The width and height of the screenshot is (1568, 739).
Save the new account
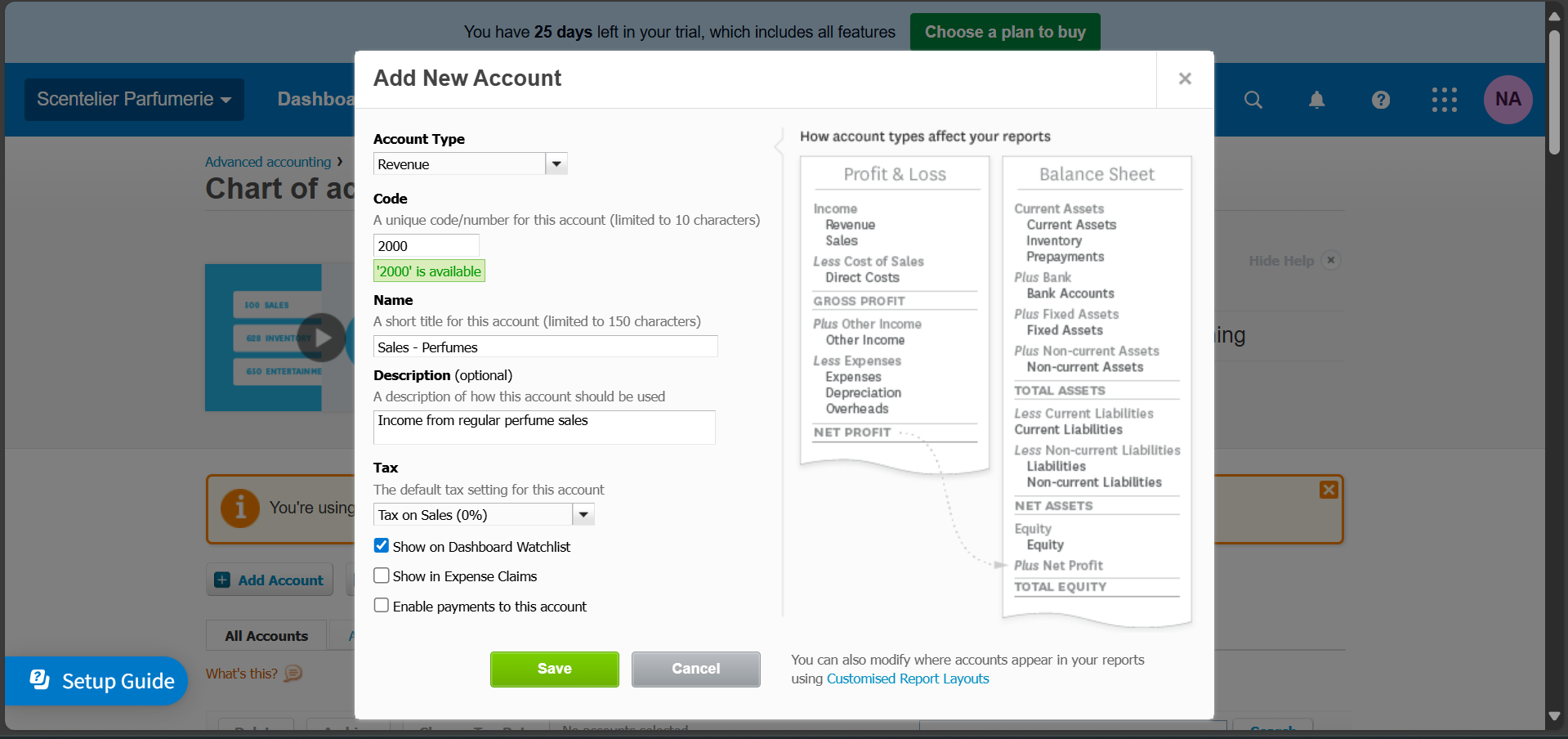(555, 669)
